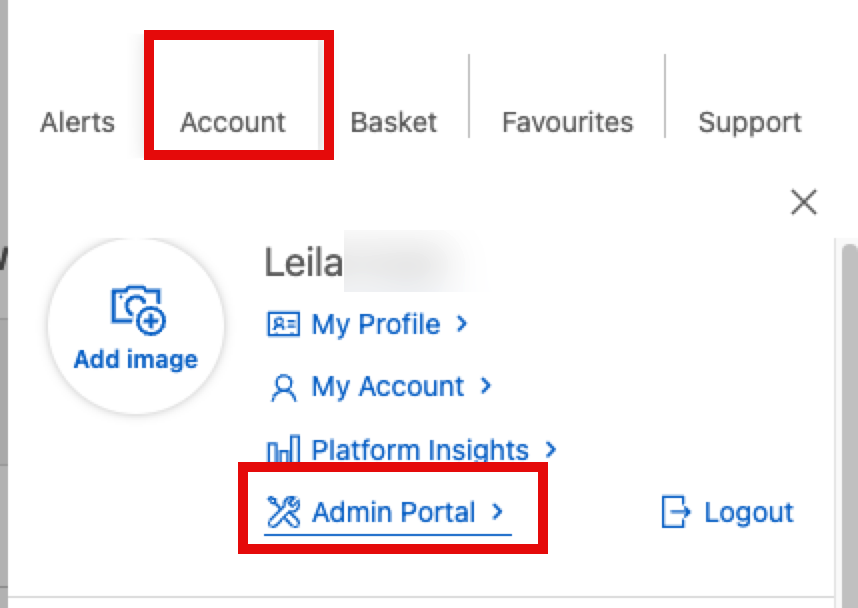Click the profile photo placeholder circle

pos(135,324)
